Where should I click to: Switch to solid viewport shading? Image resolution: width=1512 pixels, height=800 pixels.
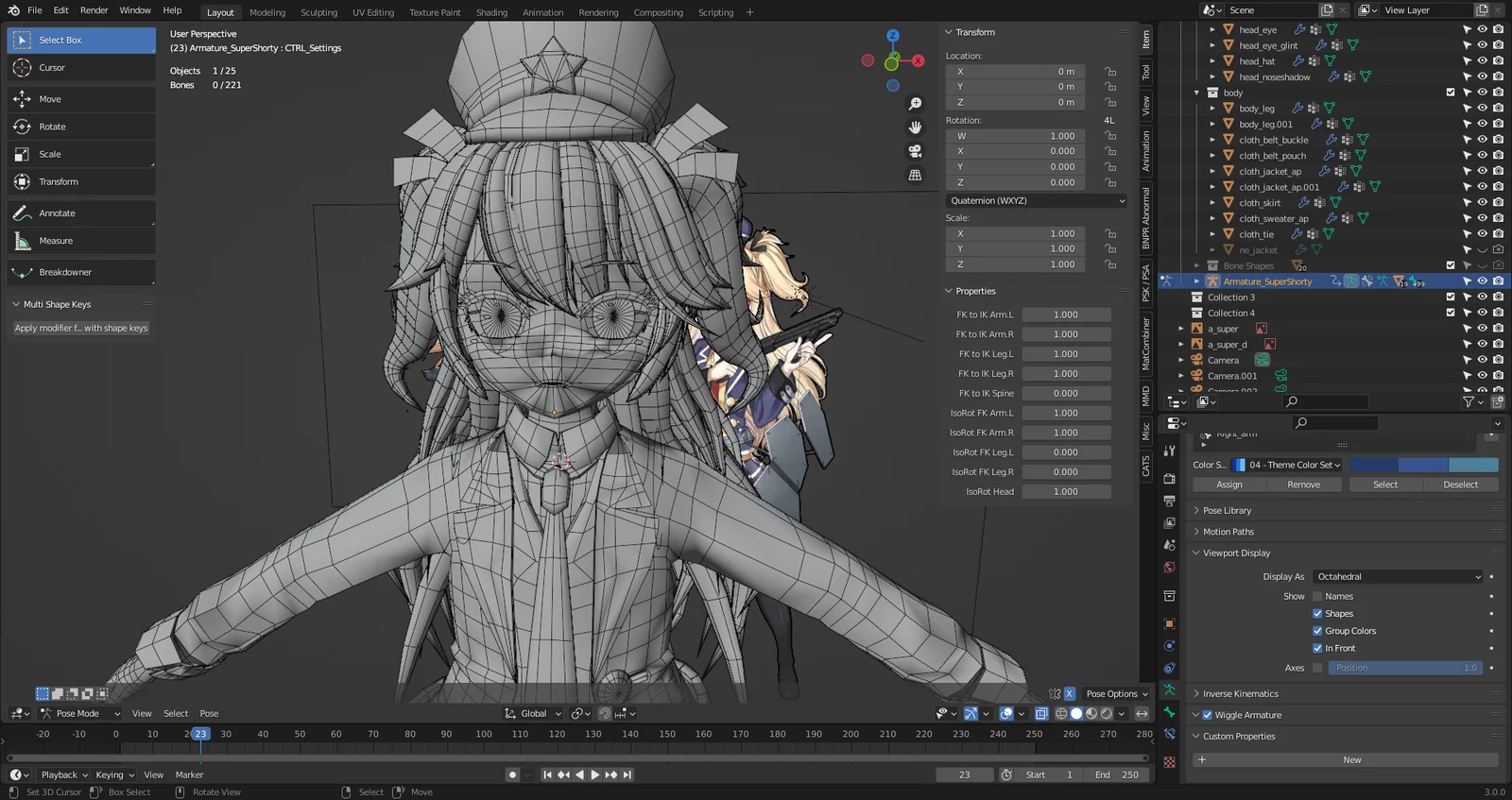pyautogui.click(x=1076, y=714)
